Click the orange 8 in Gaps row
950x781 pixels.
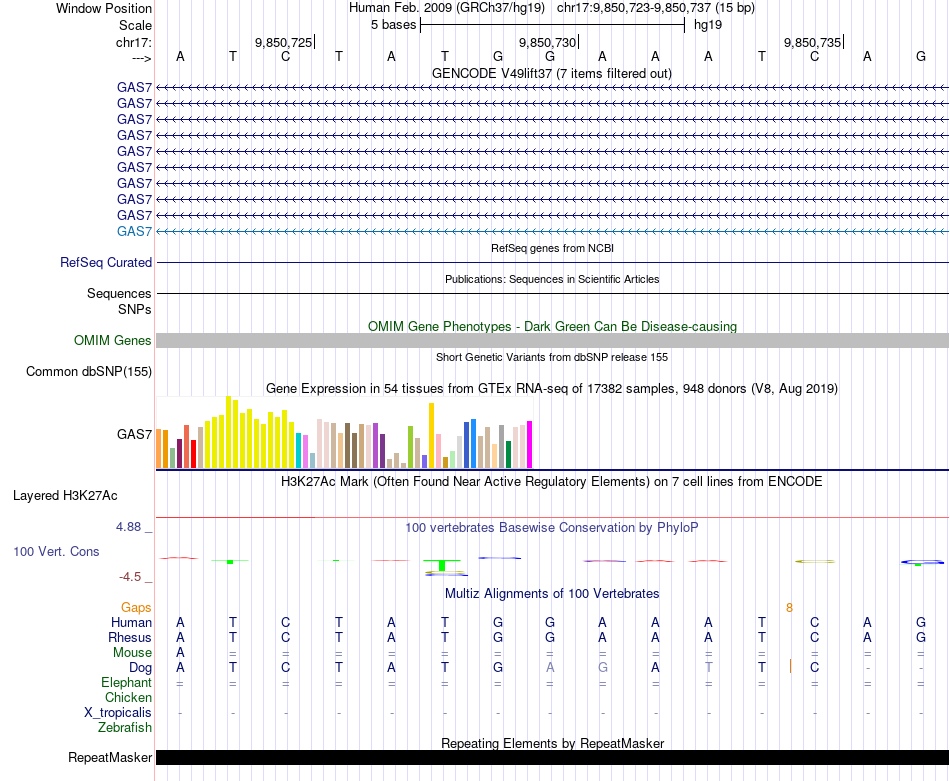pyautogui.click(x=789, y=607)
